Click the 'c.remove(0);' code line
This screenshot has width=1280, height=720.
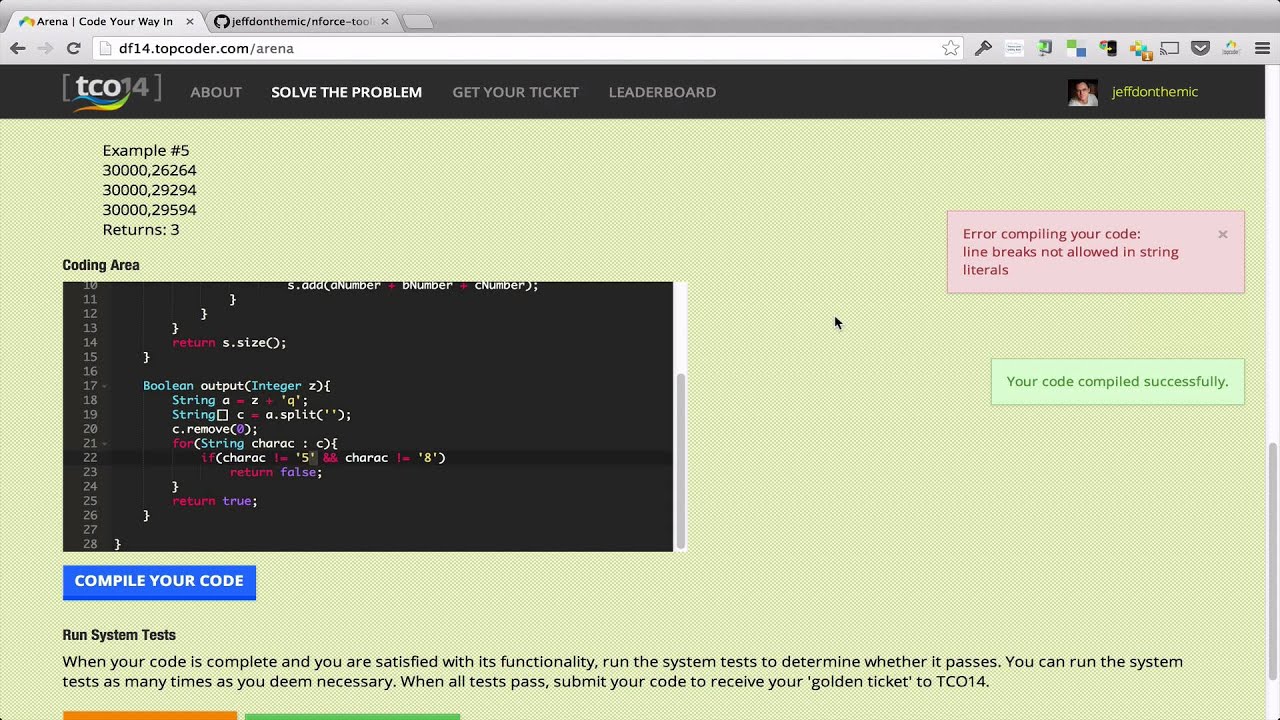click(x=214, y=429)
